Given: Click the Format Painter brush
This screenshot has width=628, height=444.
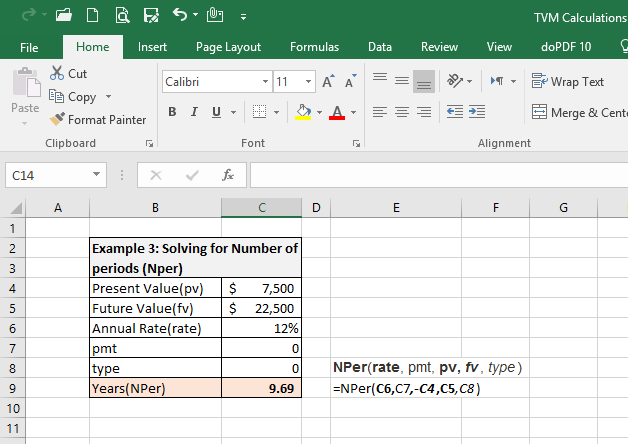Looking at the screenshot, I should point(97,119).
